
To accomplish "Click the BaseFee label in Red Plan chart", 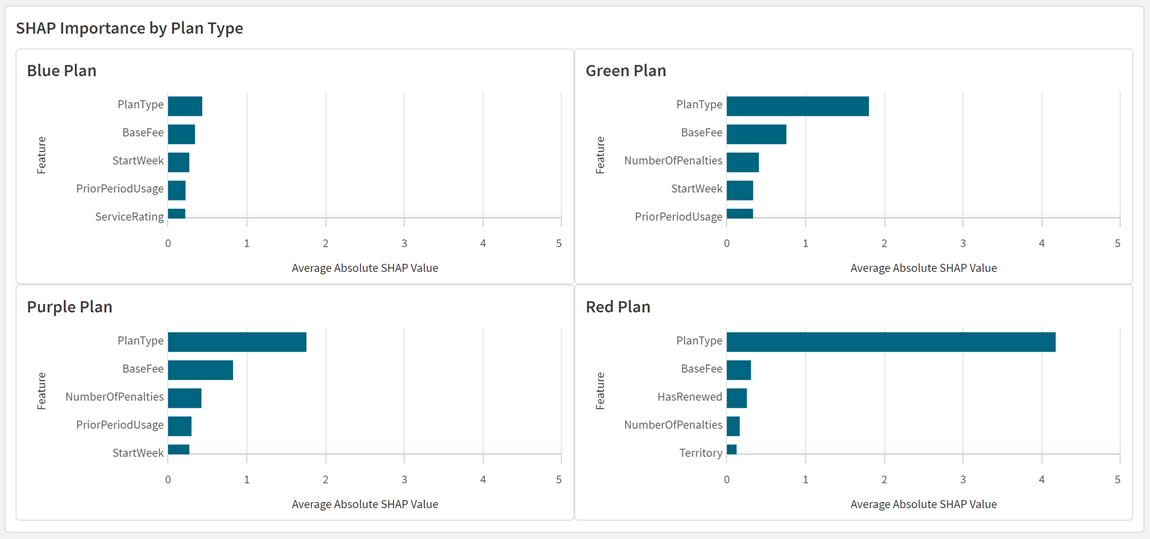I will tap(701, 369).
